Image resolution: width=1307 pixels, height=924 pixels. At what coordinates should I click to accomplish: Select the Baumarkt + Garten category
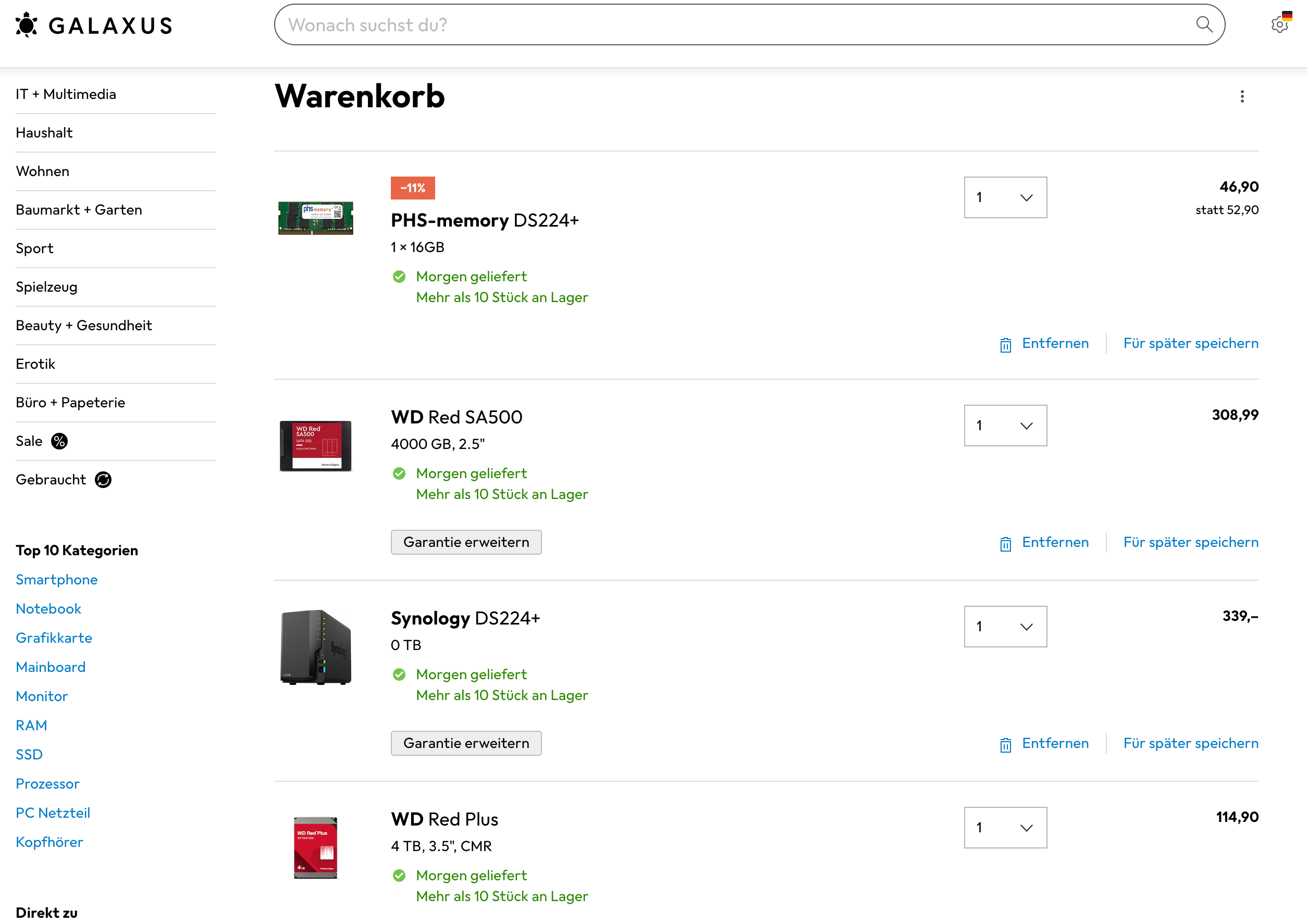pos(79,210)
